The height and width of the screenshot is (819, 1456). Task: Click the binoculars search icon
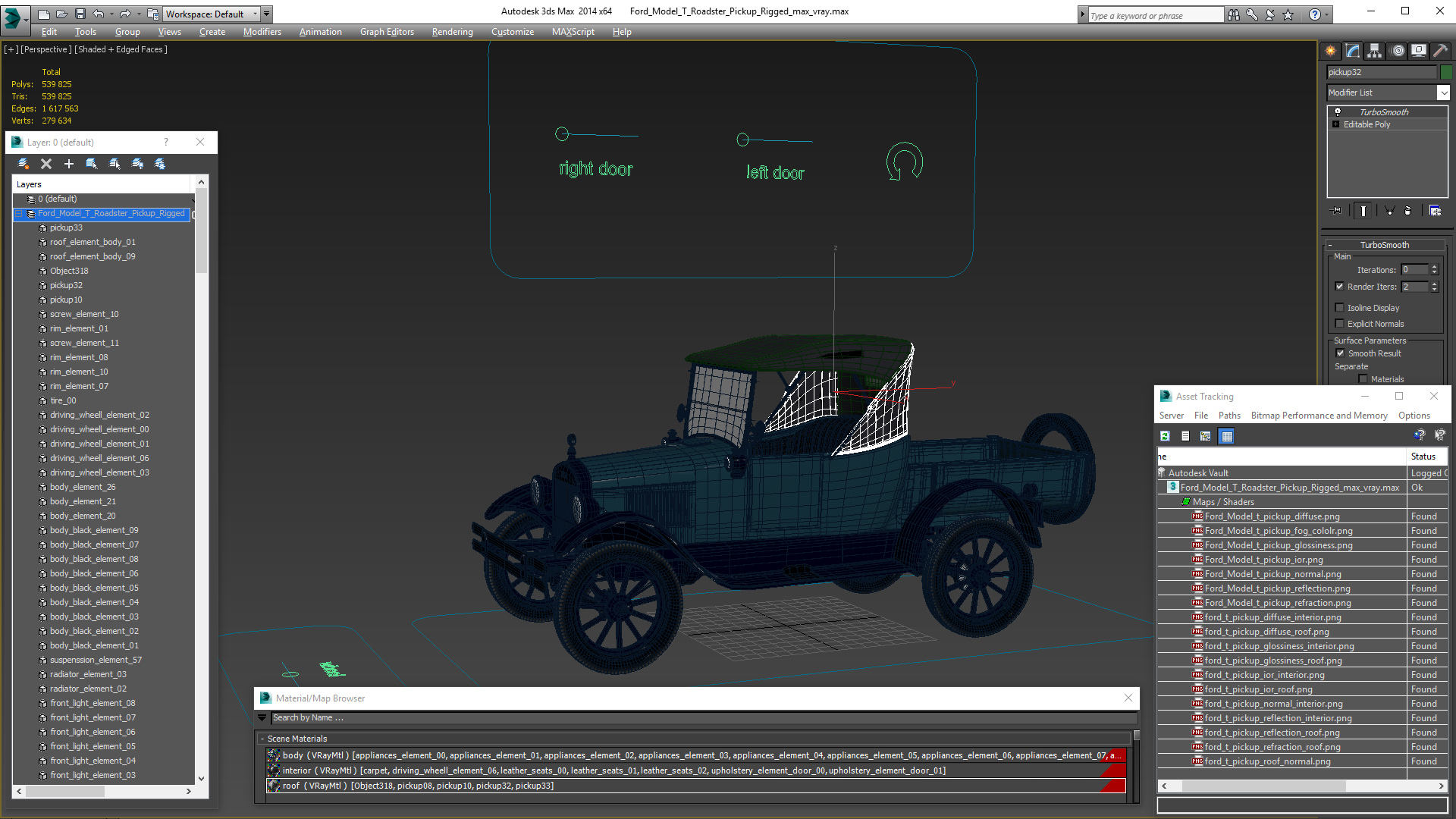coord(1234,14)
